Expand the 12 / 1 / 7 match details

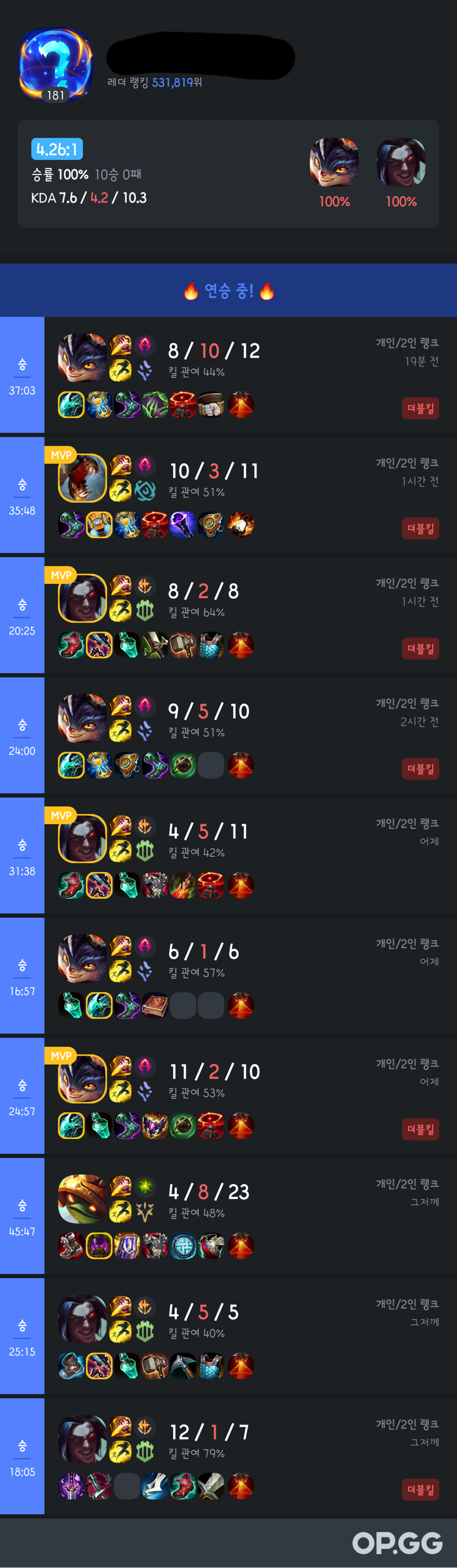pyautogui.click(x=228, y=1456)
